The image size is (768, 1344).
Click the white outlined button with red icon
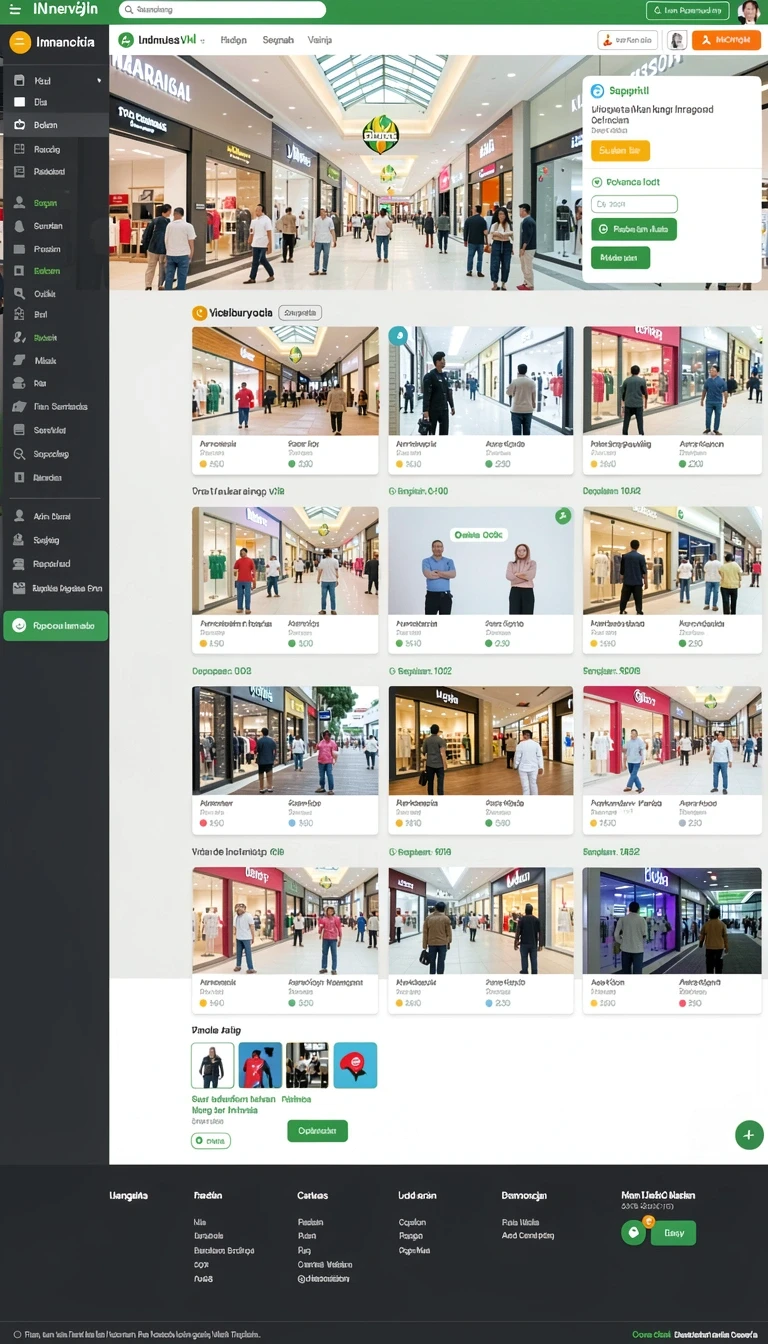pyautogui.click(x=627, y=40)
